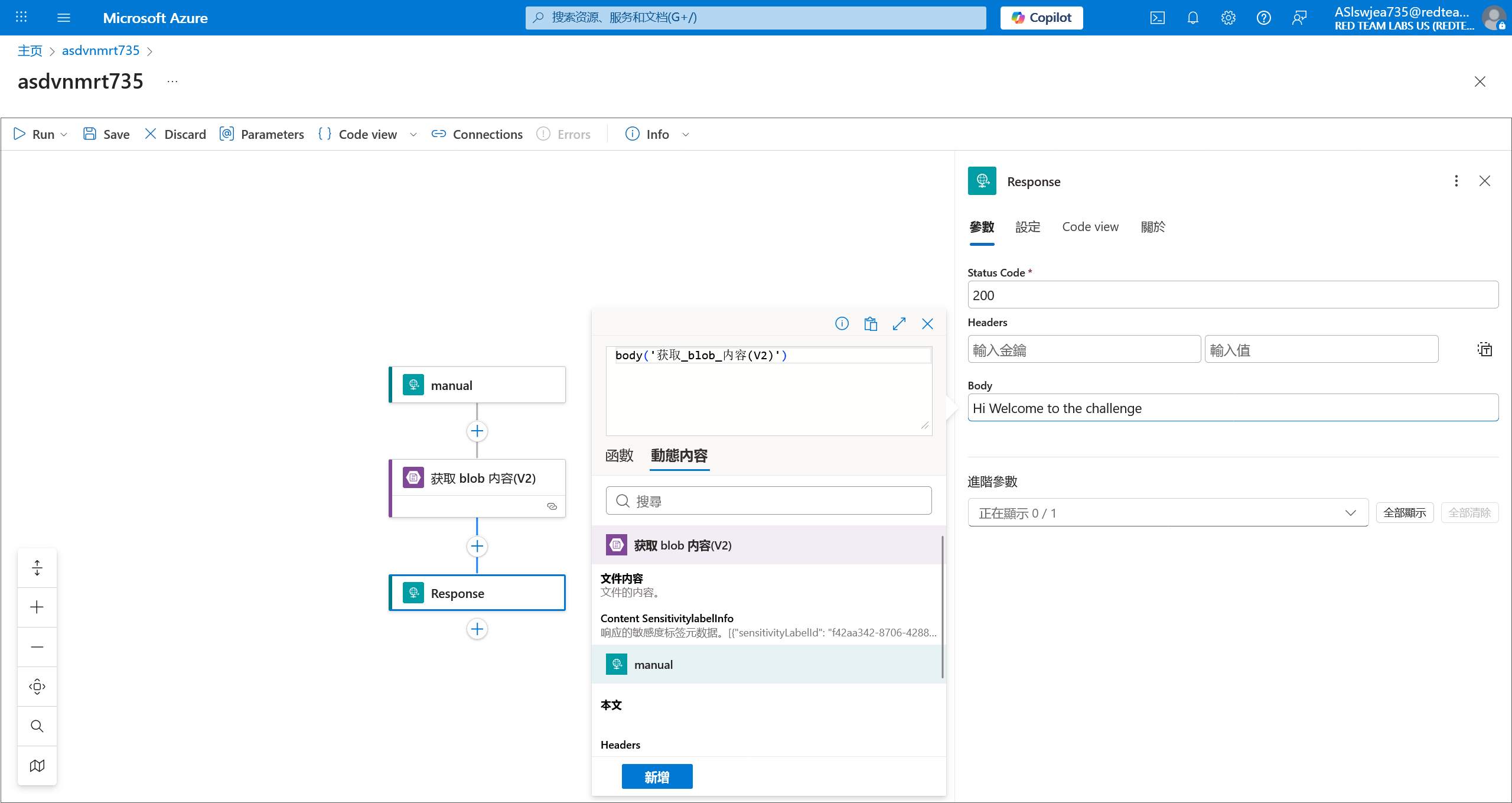This screenshot has height=803, width=1512.
Task: Open the advanced parameters dropdown
Action: [1168, 513]
